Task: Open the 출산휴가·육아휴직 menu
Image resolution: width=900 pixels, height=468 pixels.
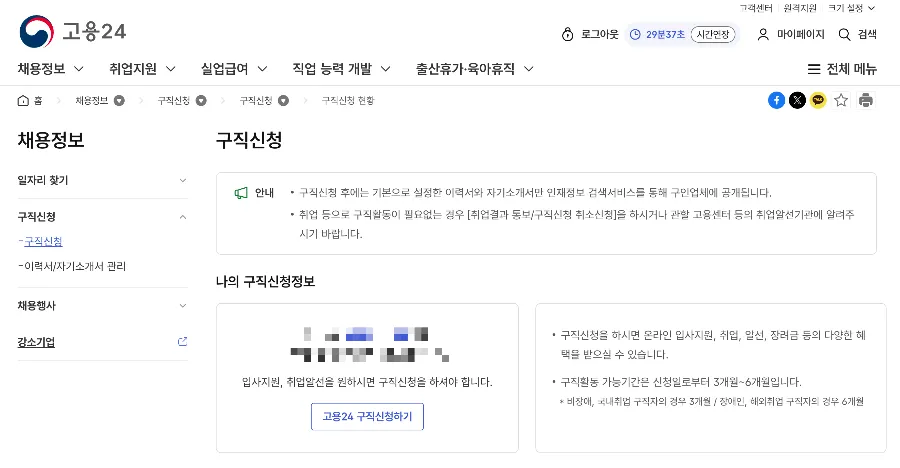Action: pyautogui.click(x=474, y=69)
